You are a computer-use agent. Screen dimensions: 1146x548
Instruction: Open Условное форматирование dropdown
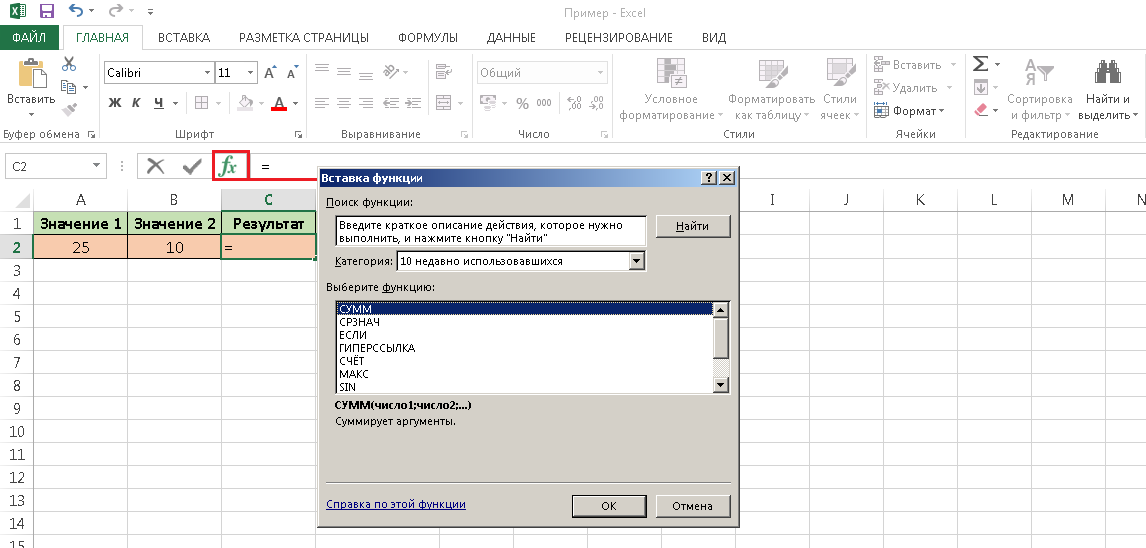(x=671, y=90)
